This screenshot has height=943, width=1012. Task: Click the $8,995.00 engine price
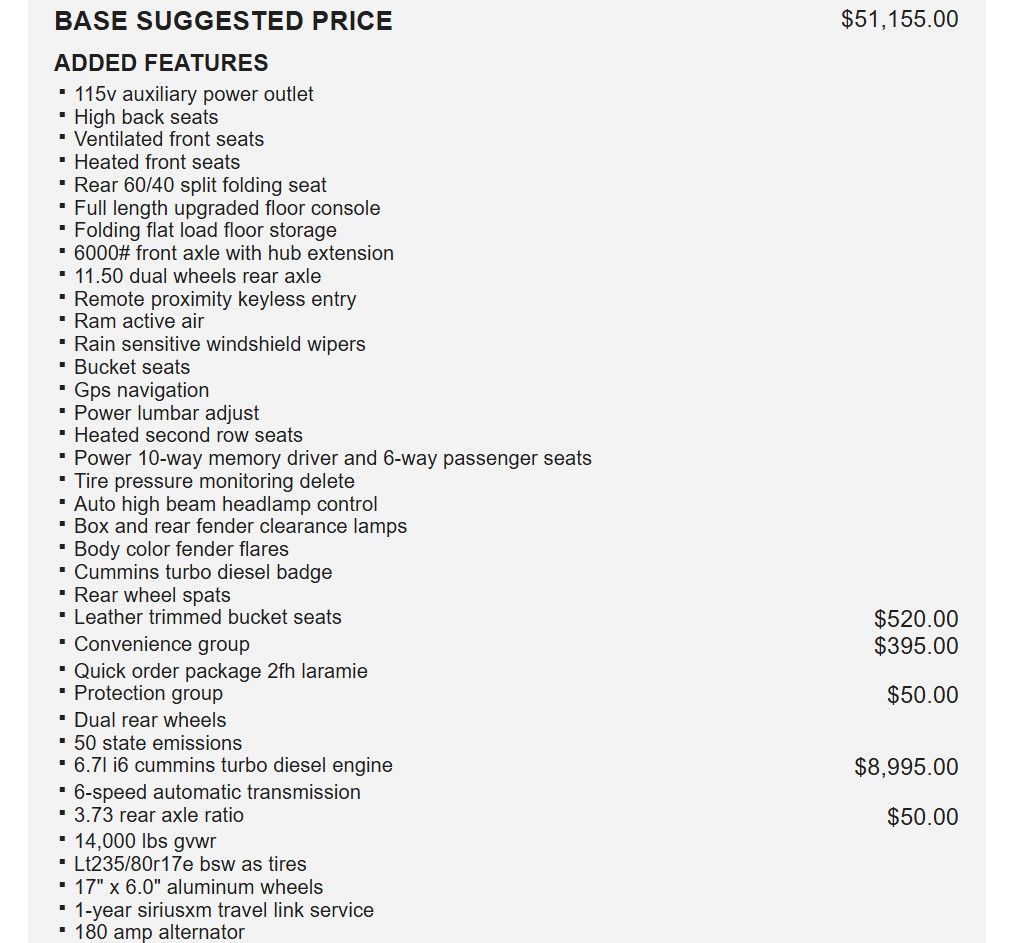(x=905, y=767)
